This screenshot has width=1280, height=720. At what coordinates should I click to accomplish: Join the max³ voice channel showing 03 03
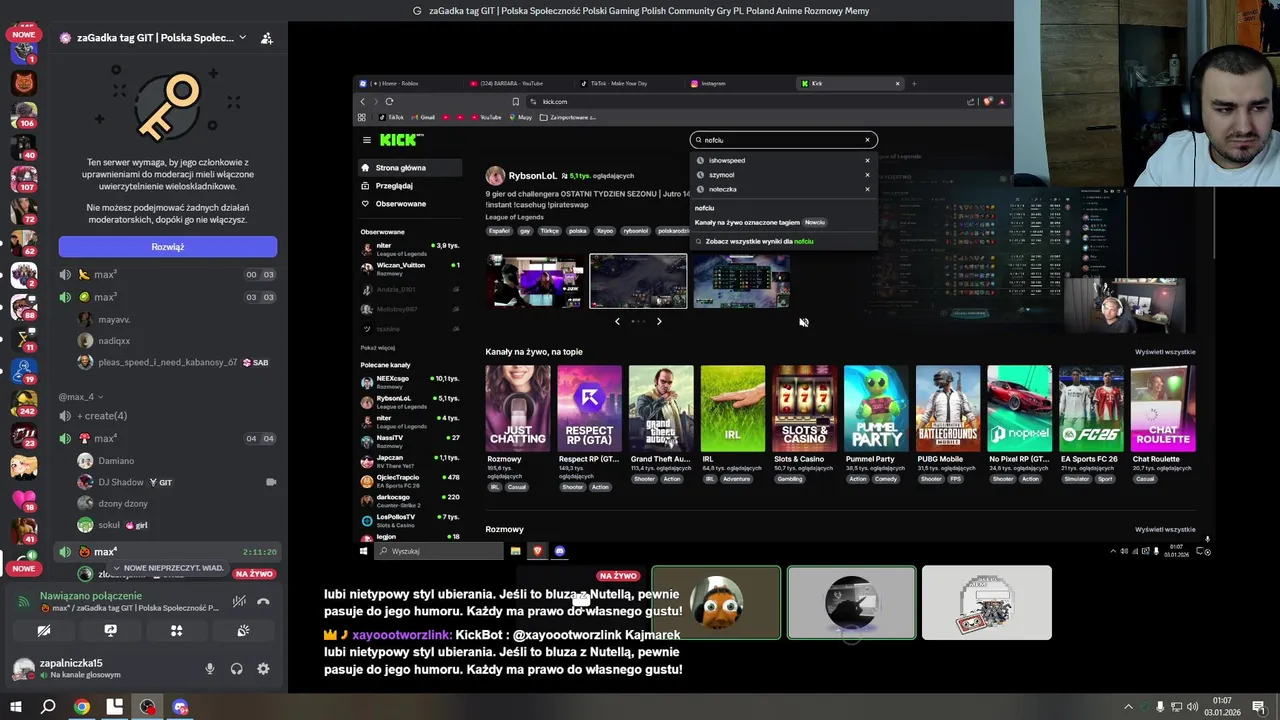point(167,297)
